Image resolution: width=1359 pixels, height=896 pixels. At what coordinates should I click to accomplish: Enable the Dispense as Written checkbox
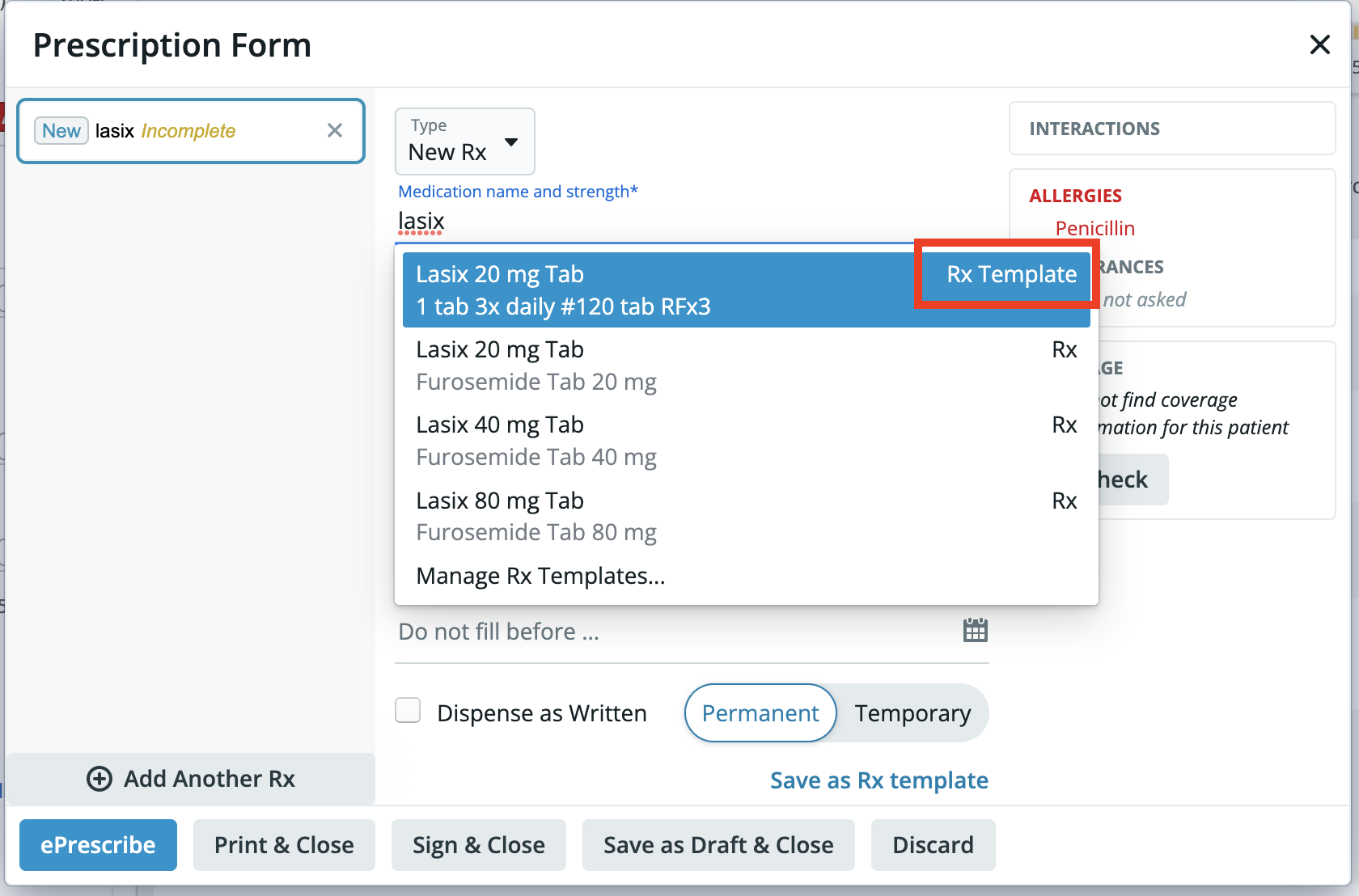tap(408, 710)
